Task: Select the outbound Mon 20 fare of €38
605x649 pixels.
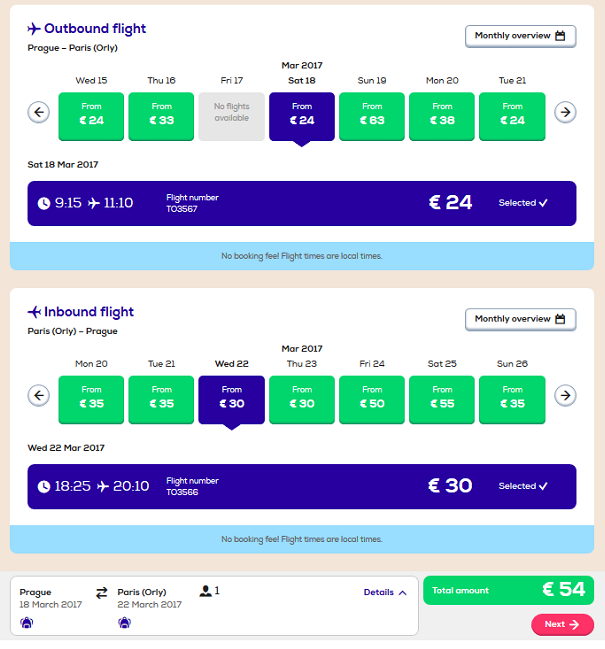Action: pyautogui.click(x=442, y=116)
